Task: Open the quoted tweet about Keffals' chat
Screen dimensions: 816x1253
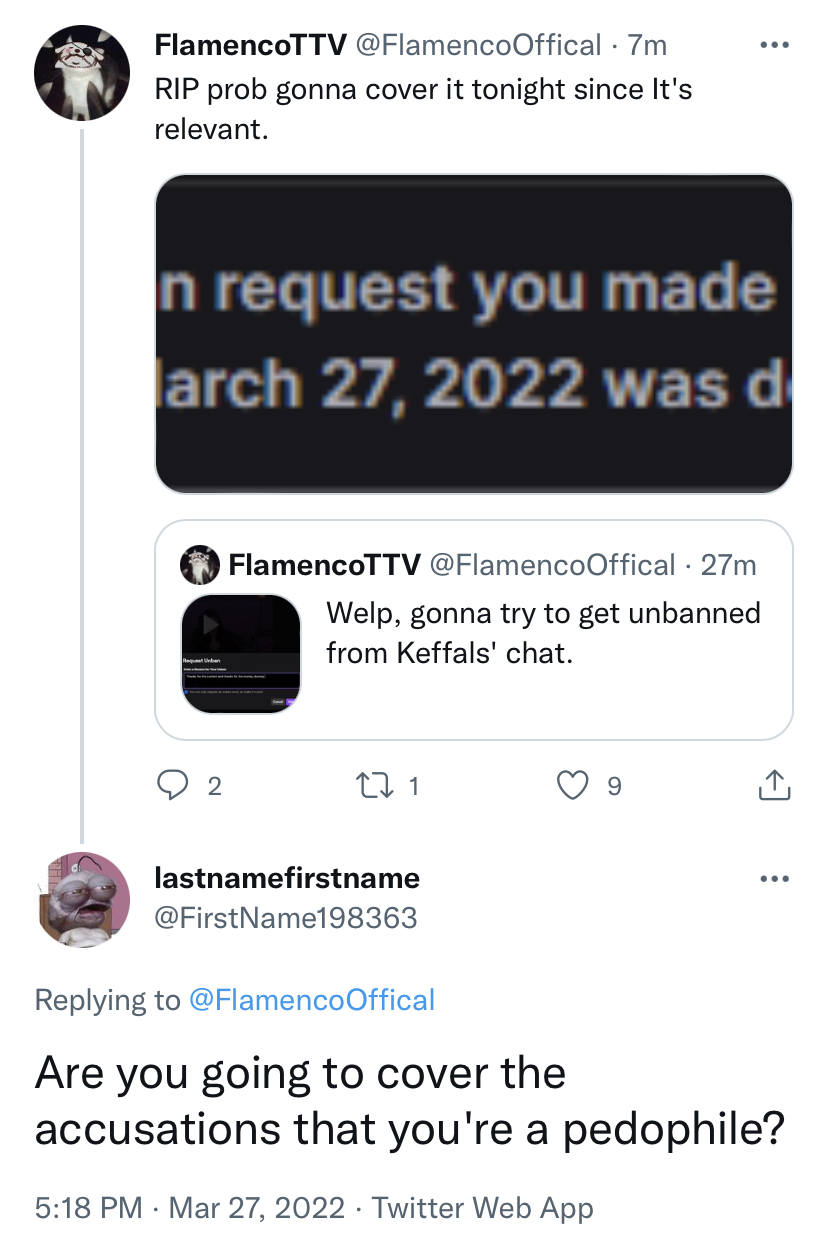Action: (x=543, y=634)
